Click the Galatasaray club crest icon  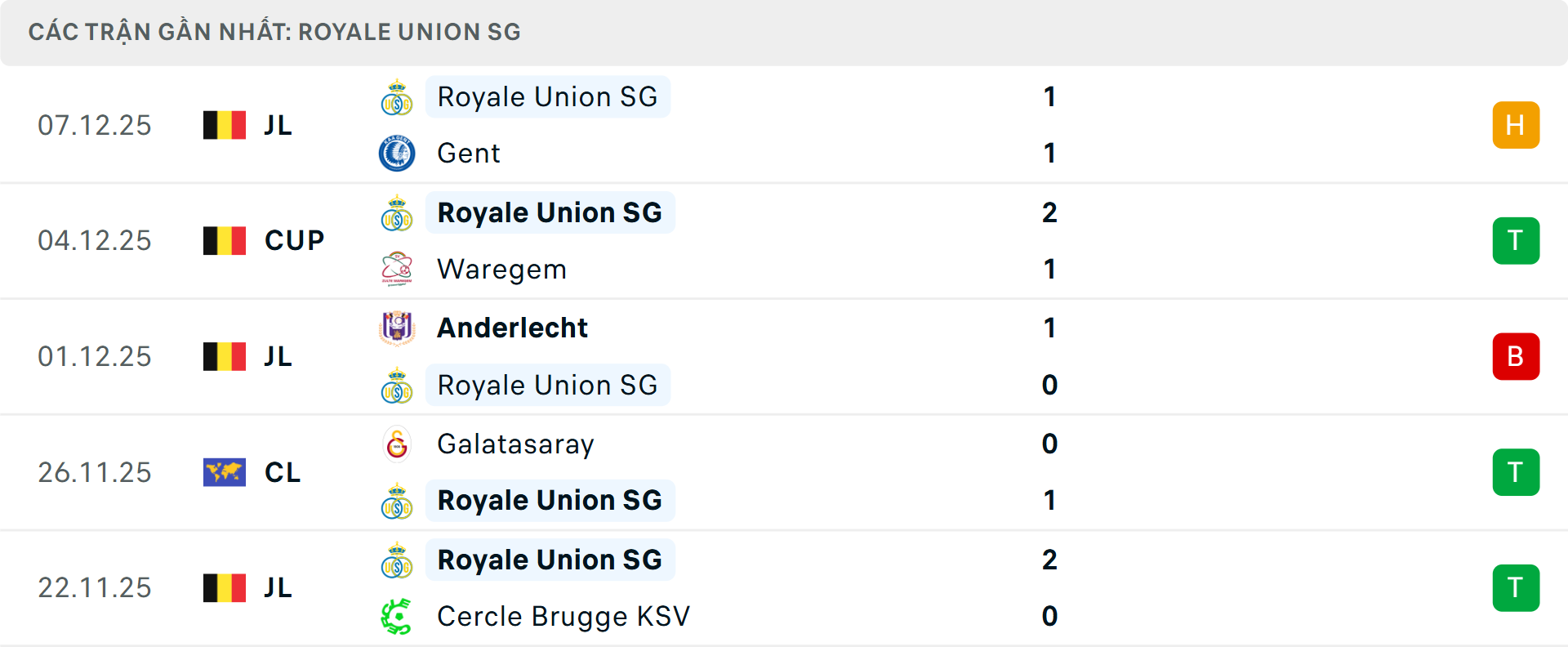pos(397,444)
